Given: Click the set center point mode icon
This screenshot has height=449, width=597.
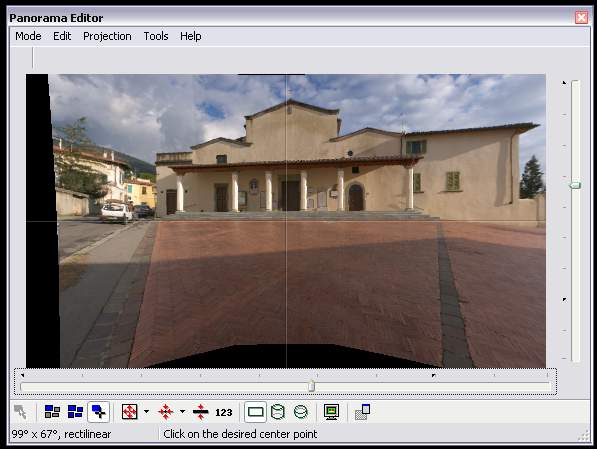Looking at the screenshot, I should tap(99, 412).
